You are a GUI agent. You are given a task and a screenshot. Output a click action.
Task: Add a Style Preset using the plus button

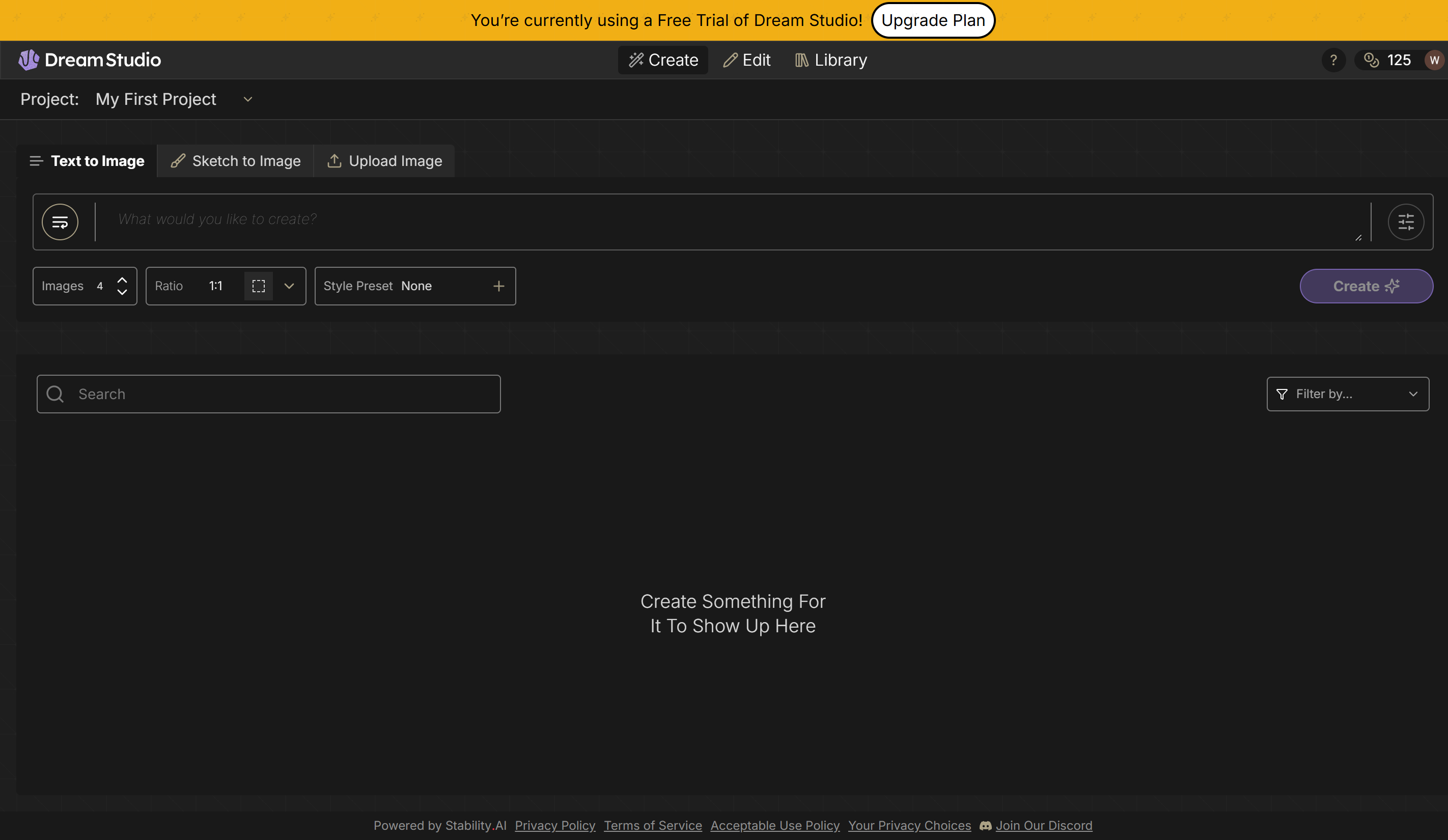(498, 286)
